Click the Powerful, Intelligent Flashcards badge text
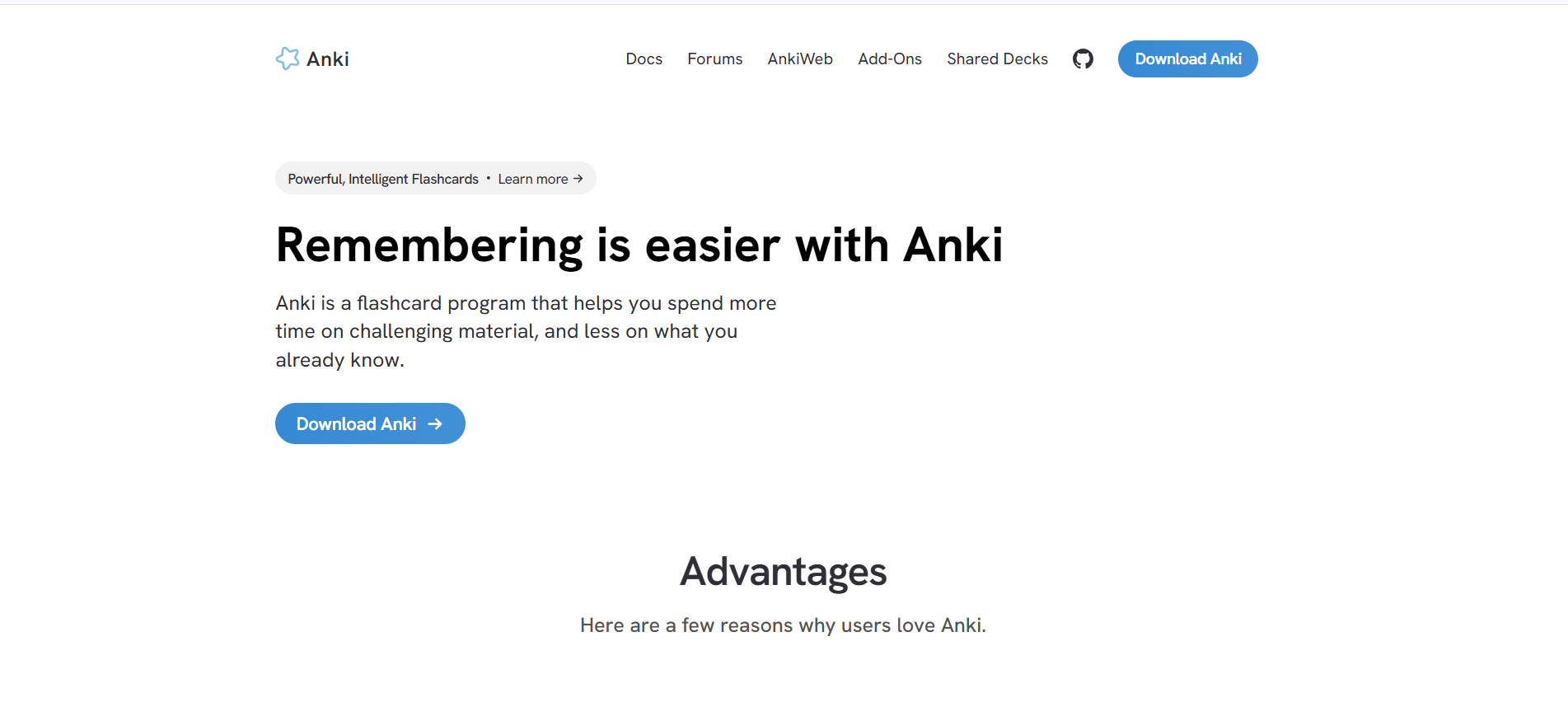Screen dimensions: 1568x716 point(383,180)
